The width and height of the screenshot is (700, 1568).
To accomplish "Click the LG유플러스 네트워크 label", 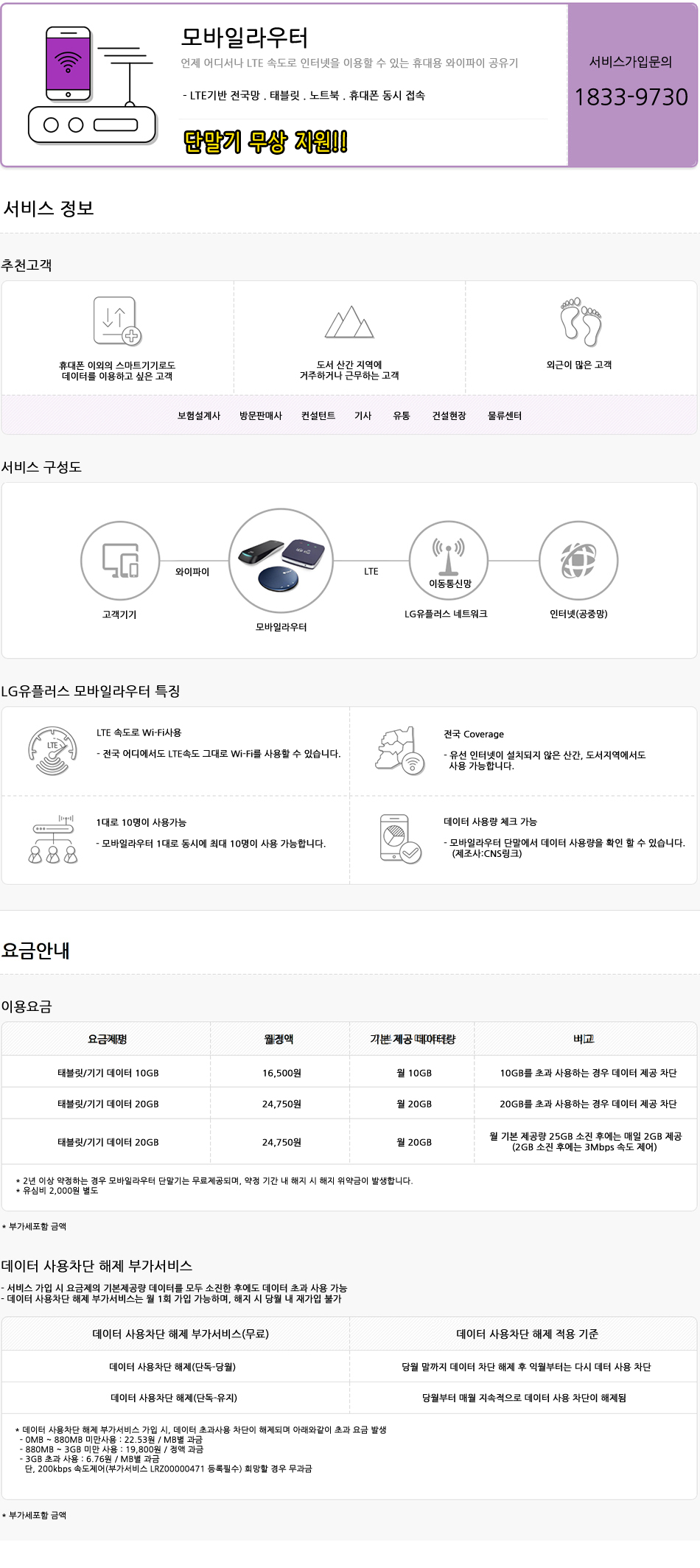I will 446,614.
